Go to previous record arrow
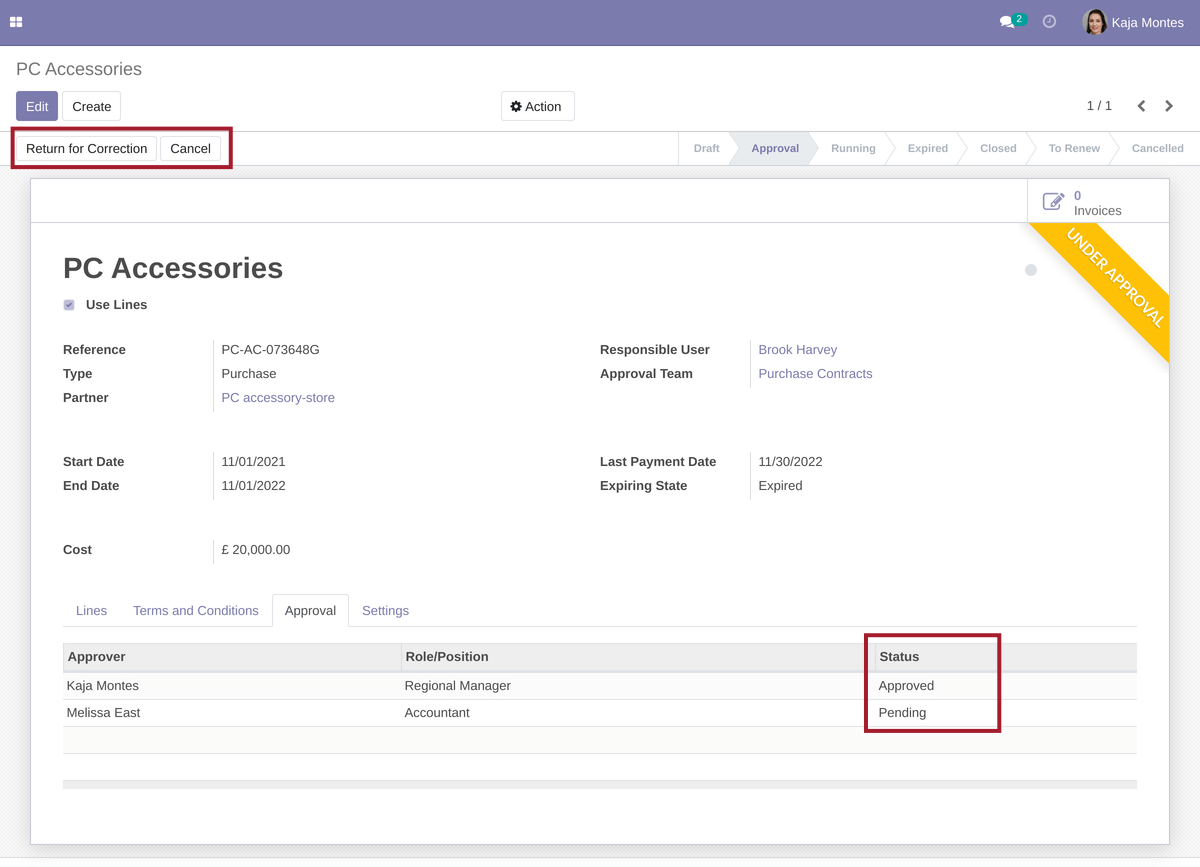 pyautogui.click(x=1141, y=106)
